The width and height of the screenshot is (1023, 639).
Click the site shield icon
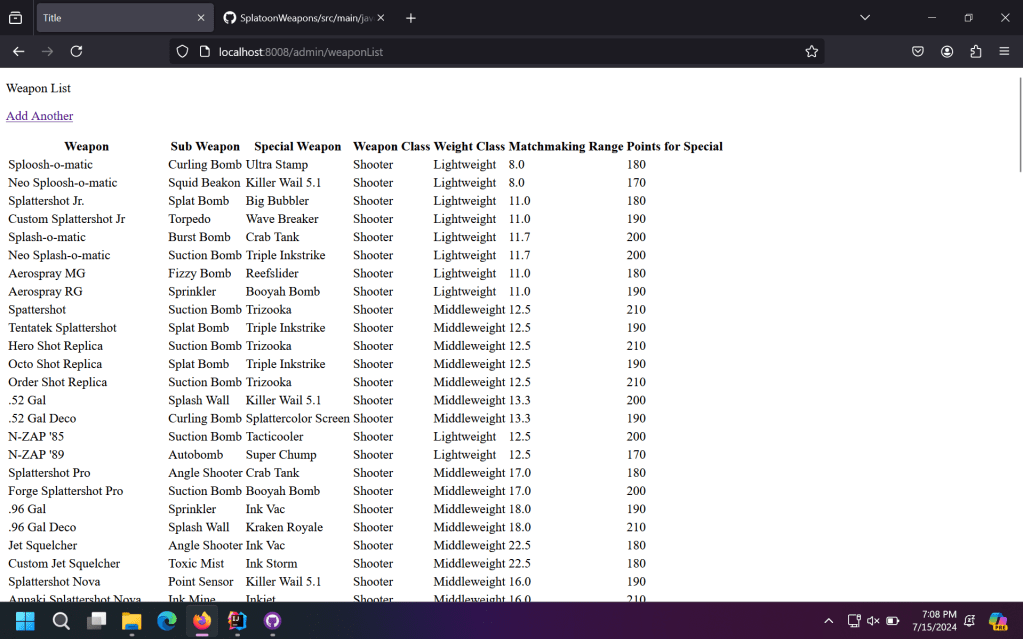(x=182, y=51)
